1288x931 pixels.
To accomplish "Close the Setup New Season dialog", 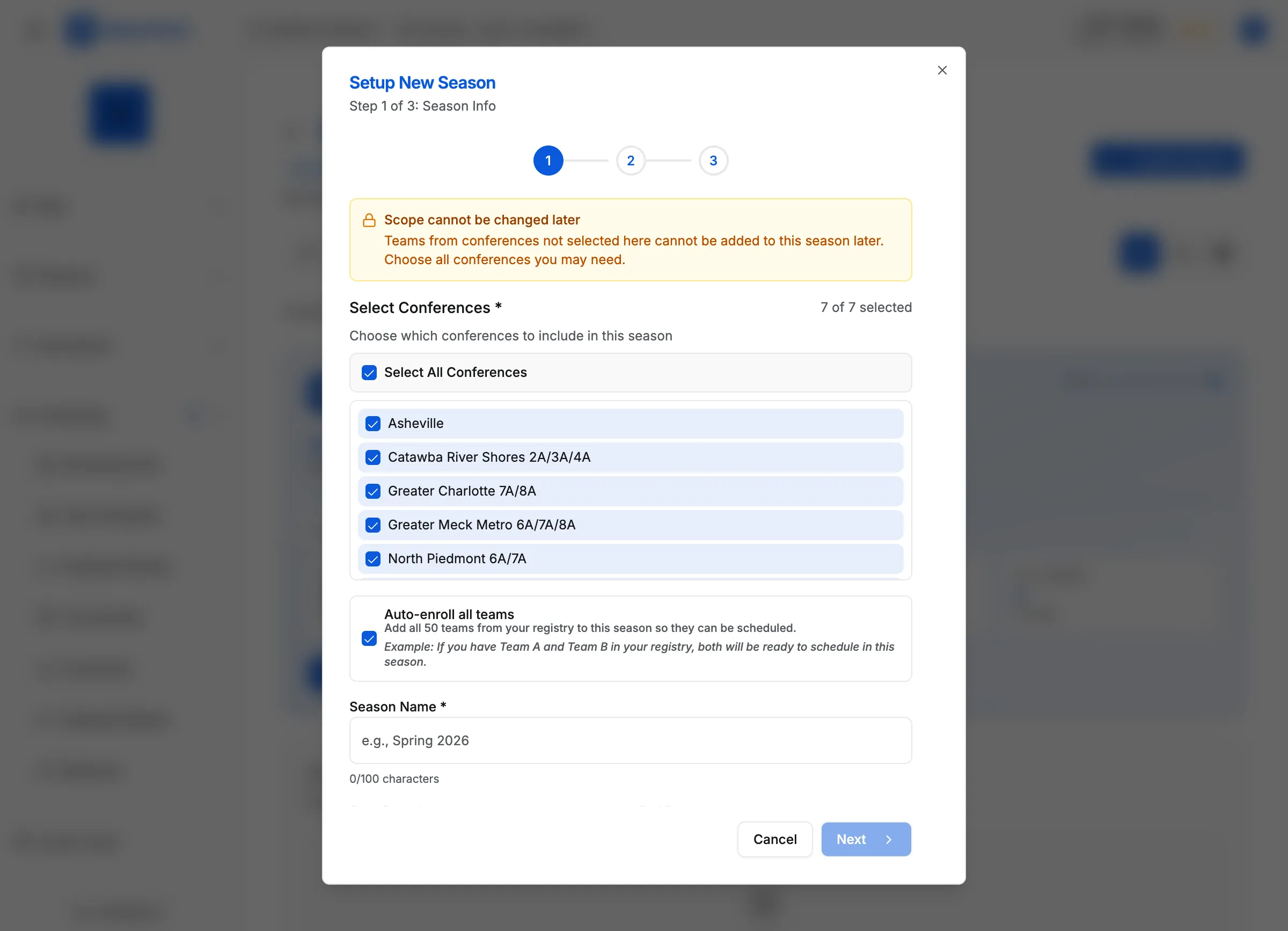I will pyautogui.click(x=942, y=70).
